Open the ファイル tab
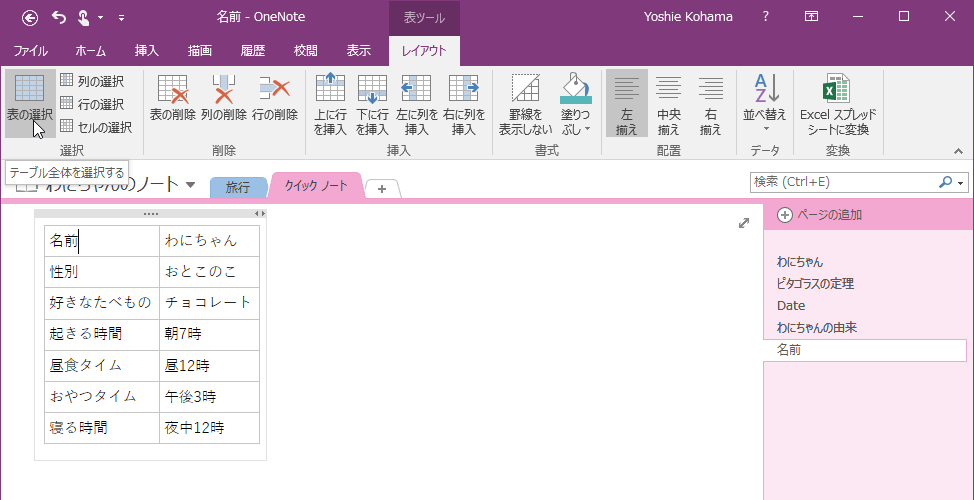Image resolution: width=974 pixels, height=500 pixels. 31,51
